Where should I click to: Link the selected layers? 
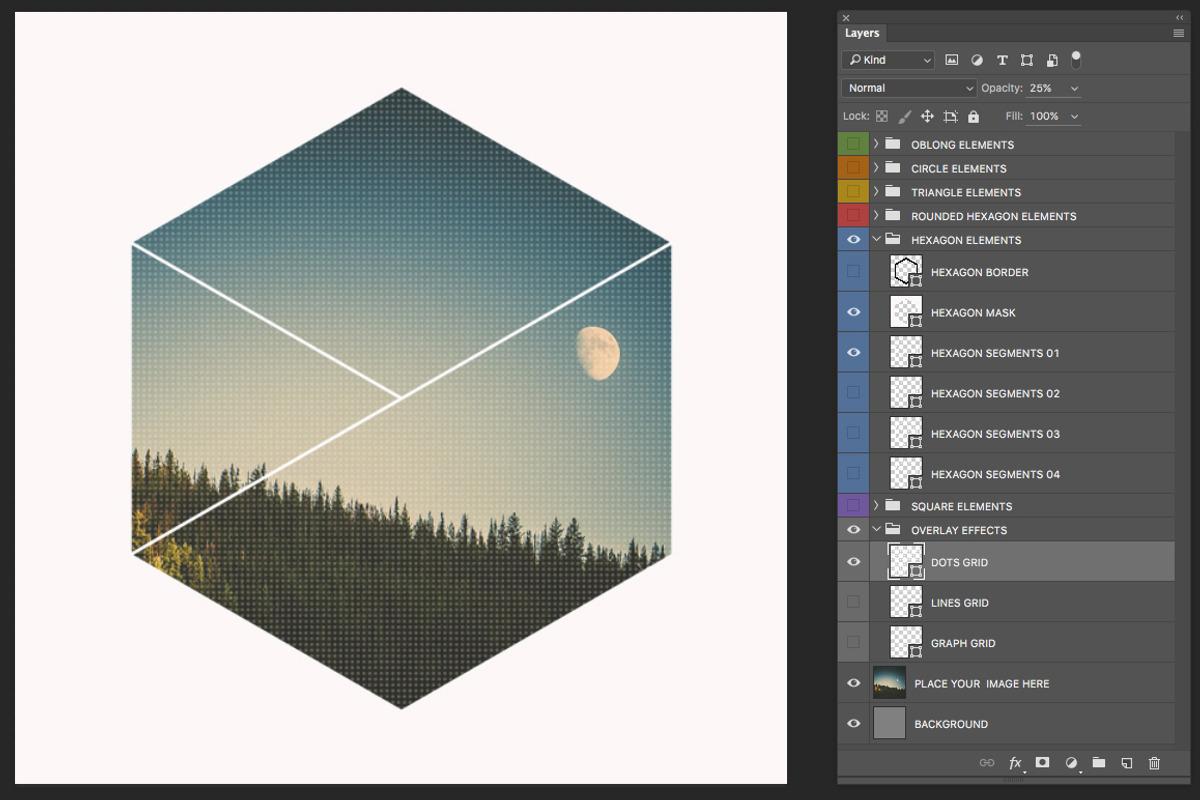click(988, 762)
